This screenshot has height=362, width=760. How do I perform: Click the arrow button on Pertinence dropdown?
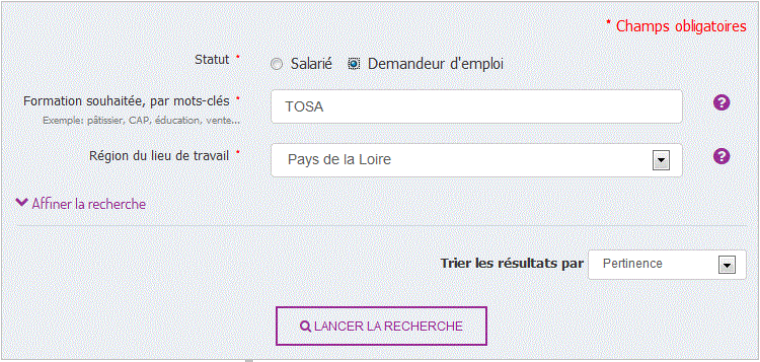coord(727,265)
